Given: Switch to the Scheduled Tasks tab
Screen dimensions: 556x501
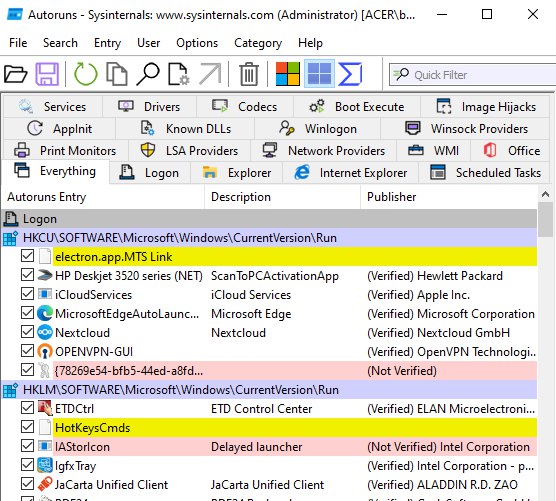Looking at the screenshot, I should click(x=485, y=173).
